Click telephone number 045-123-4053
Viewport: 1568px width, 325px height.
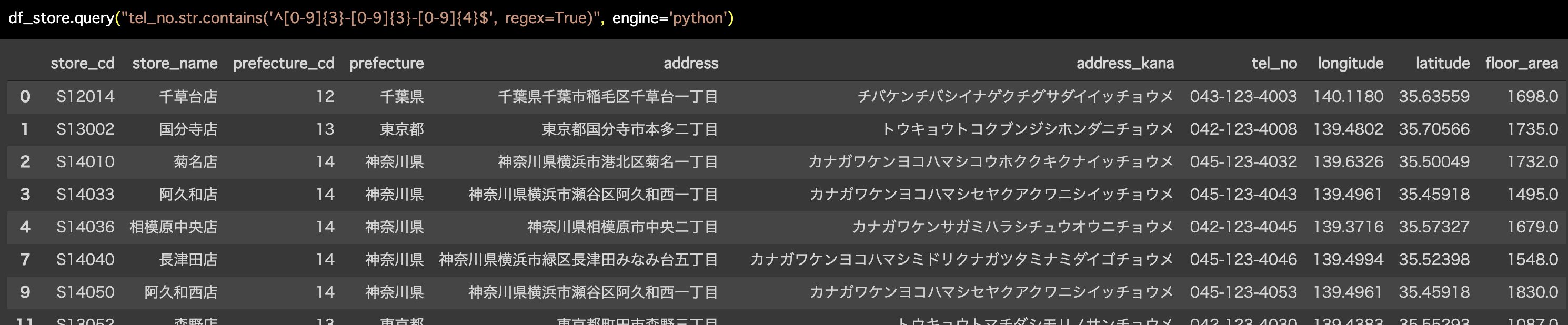(x=1243, y=292)
